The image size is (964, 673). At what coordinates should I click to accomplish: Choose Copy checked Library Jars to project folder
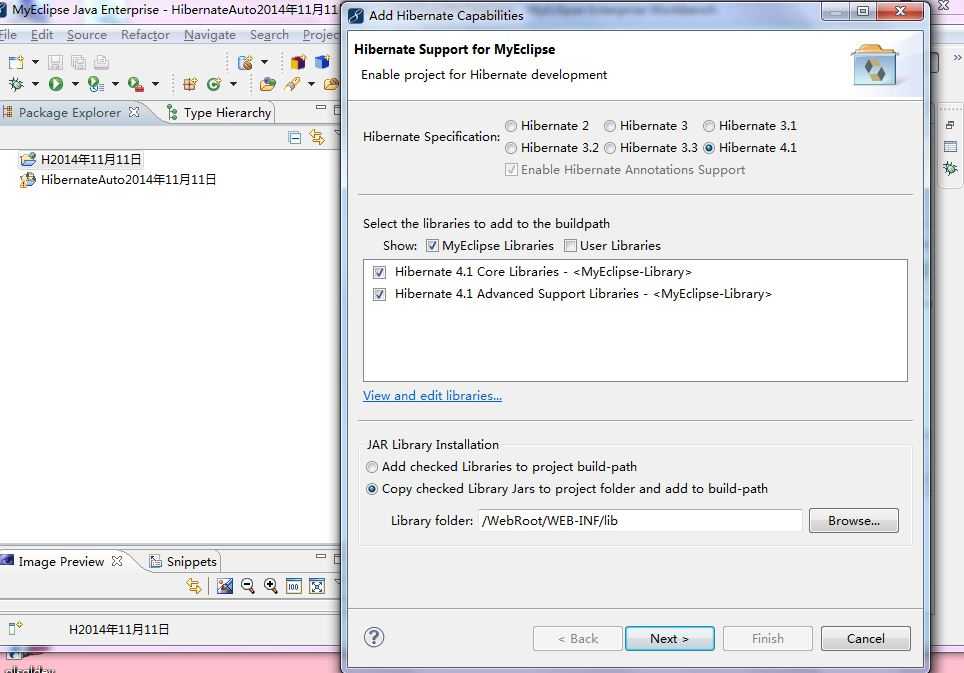click(372, 489)
